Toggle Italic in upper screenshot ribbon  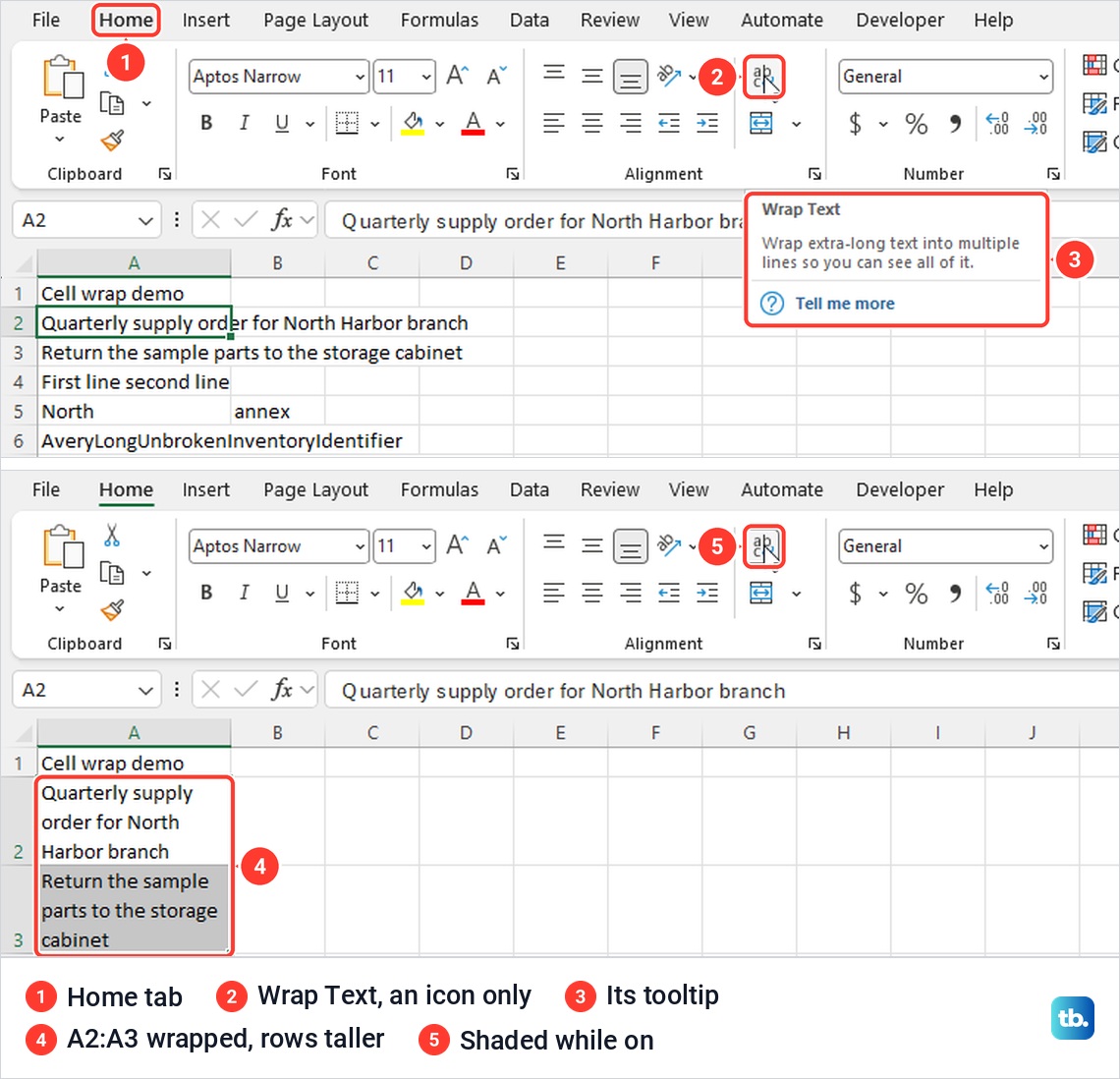coord(245,123)
